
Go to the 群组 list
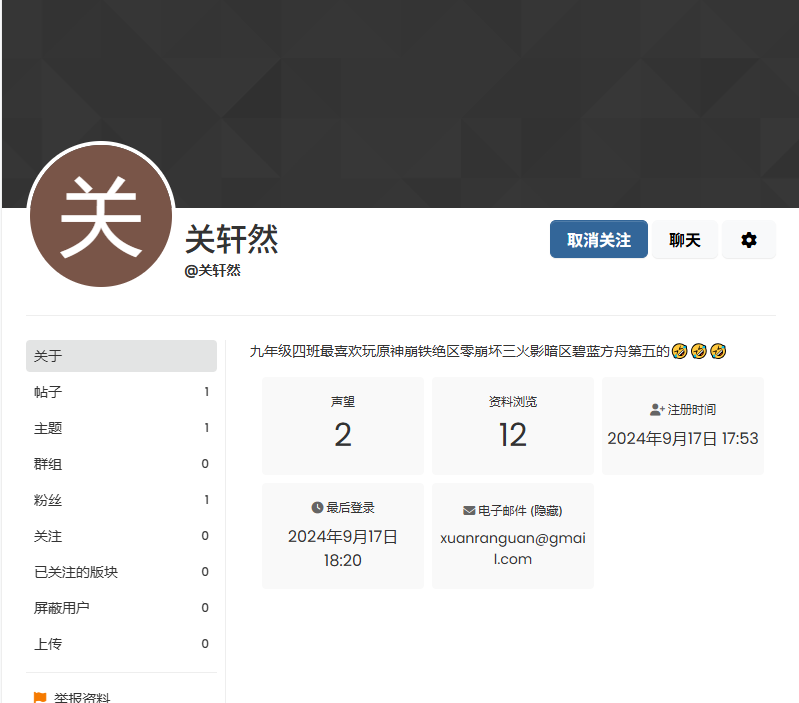point(121,464)
